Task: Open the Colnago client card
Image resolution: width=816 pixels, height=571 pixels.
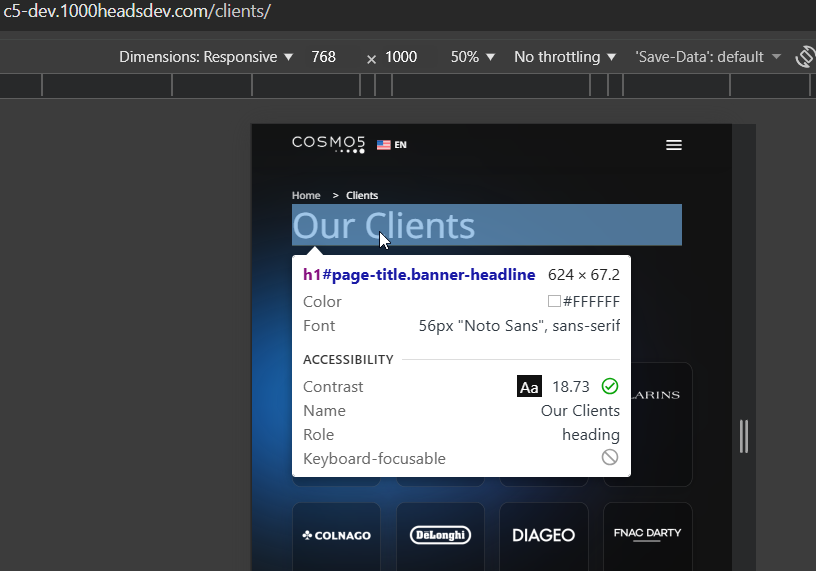Action: click(x=336, y=536)
